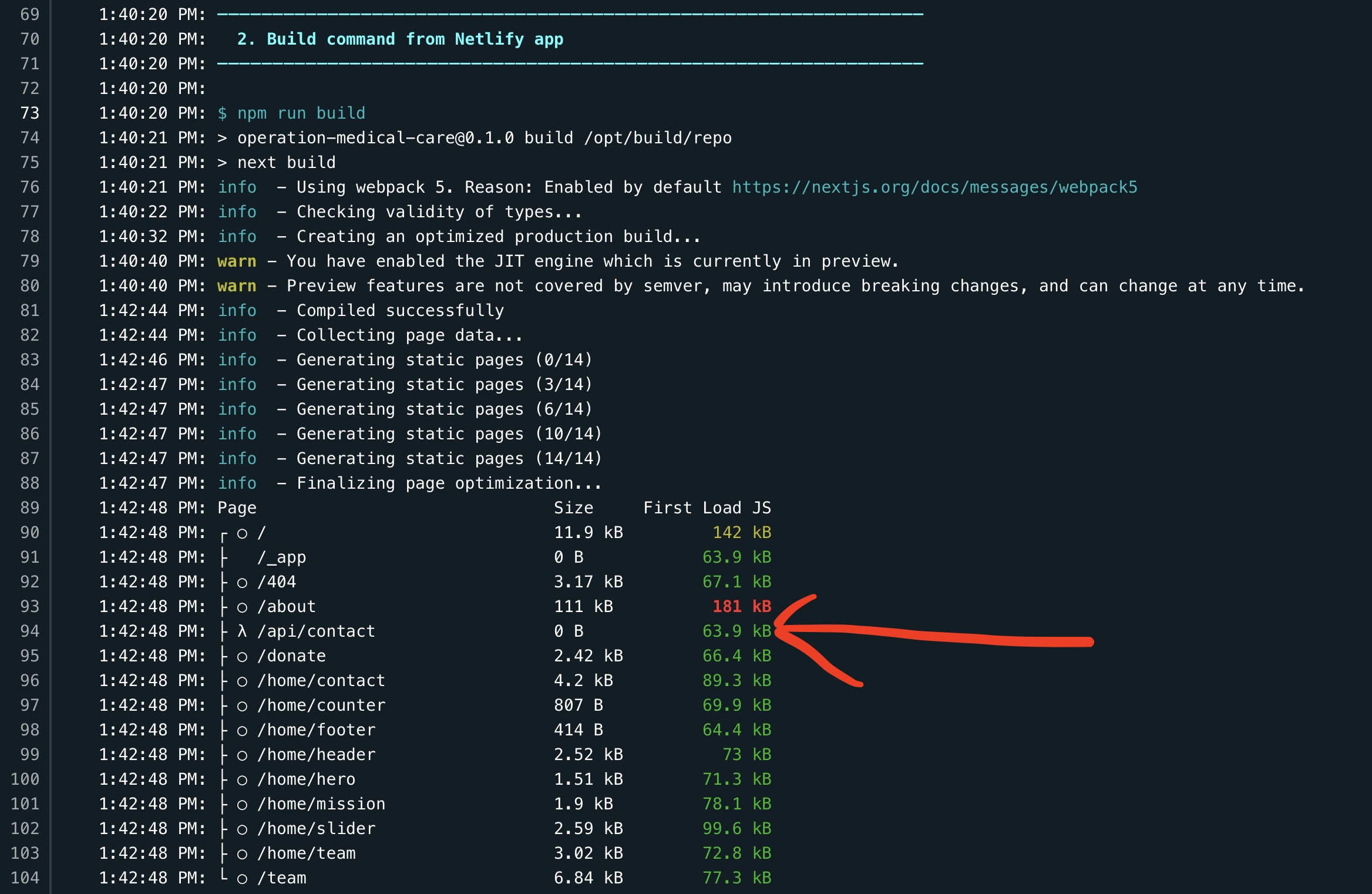Click the 807 B size value
Screen dimensions: 1372x894
coord(579,705)
